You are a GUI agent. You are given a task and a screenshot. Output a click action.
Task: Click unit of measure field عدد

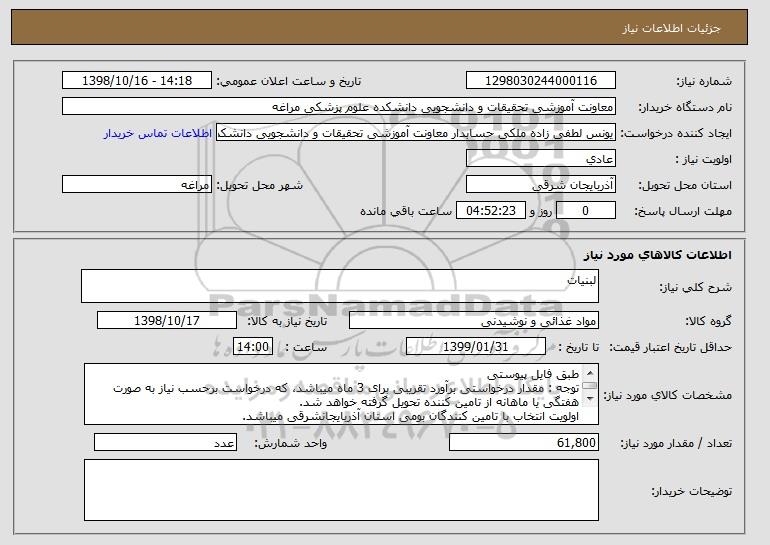[165, 443]
